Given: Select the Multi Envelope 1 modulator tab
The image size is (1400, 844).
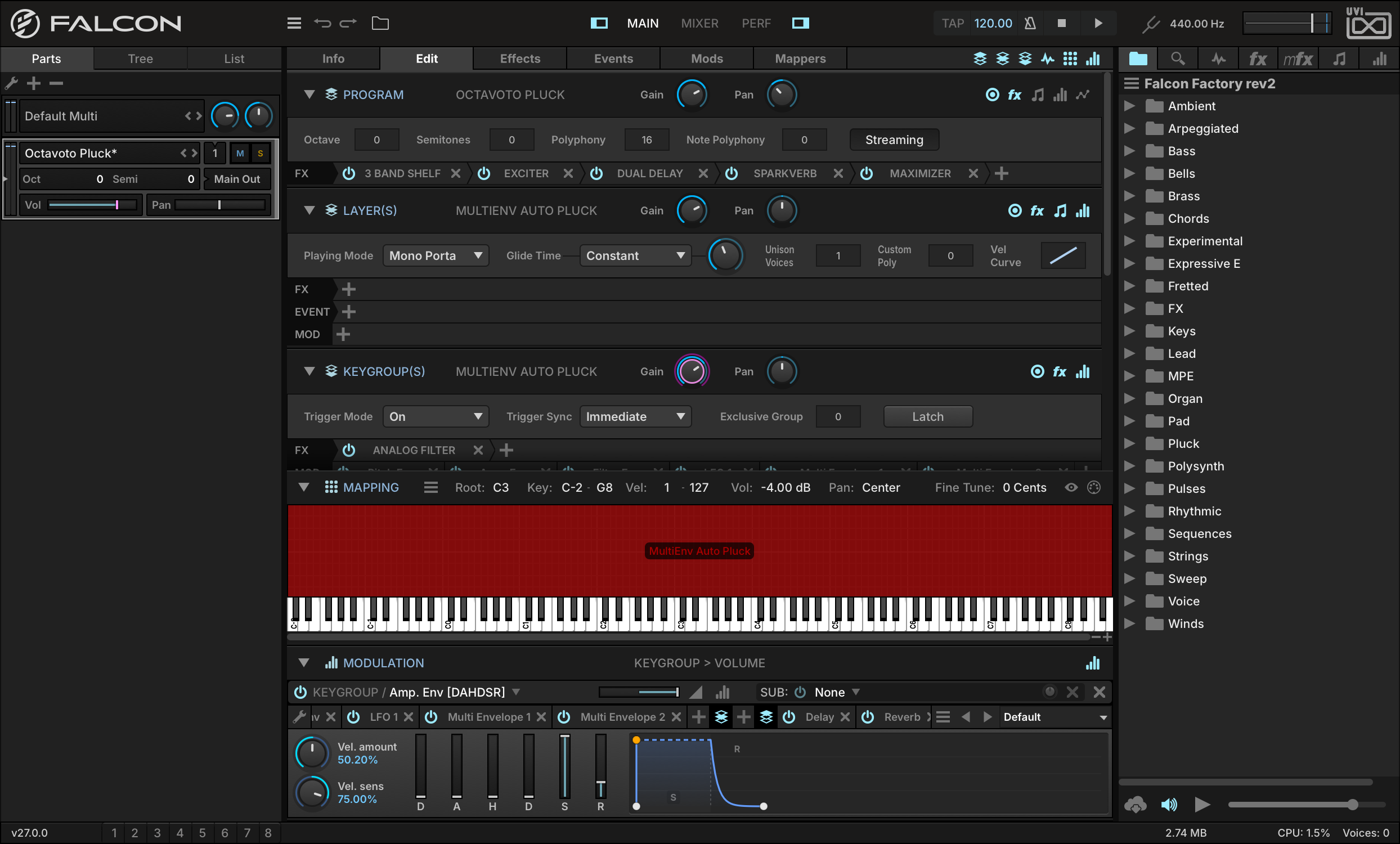Looking at the screenshot, I should (488, 717).
